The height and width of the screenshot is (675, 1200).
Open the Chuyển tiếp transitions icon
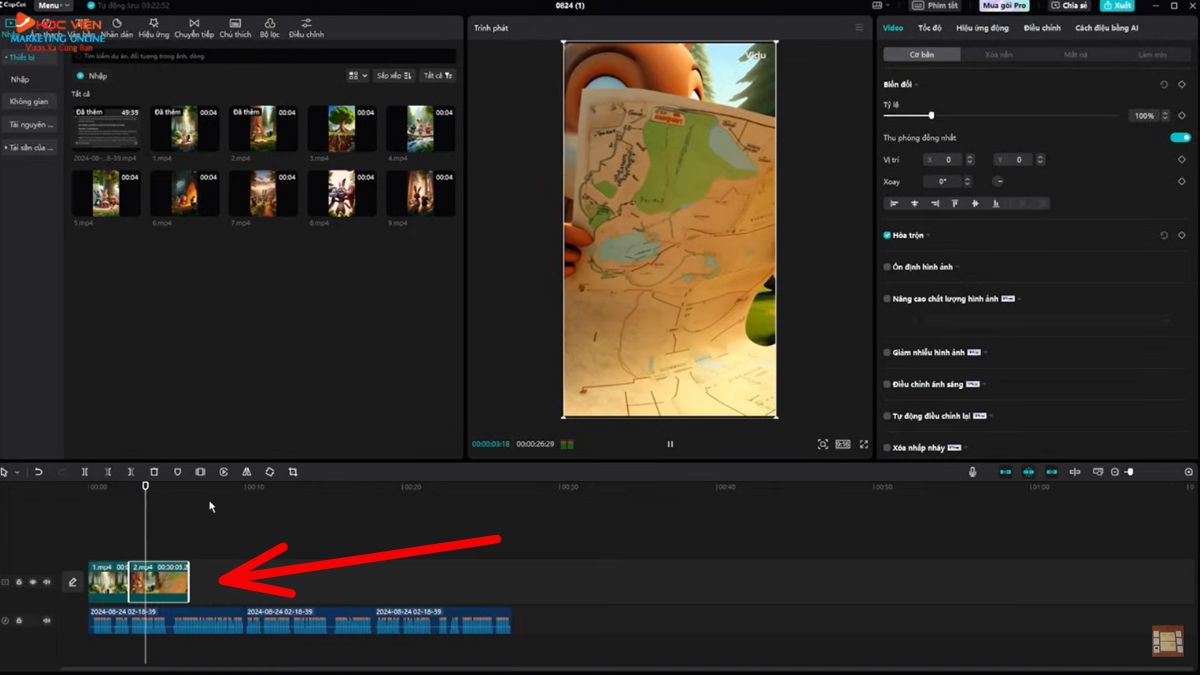pyautogui.click(x=194, y=28)
